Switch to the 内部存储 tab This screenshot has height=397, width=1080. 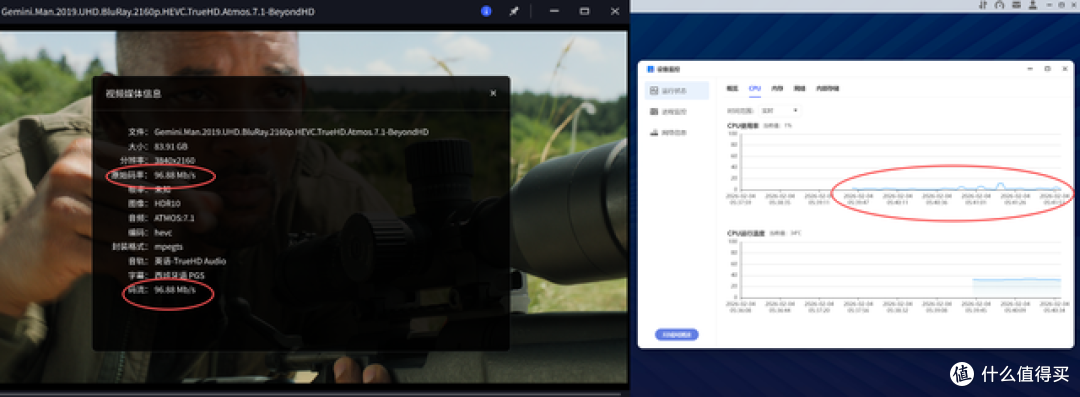pyautogui.click(x=827, y=89)
